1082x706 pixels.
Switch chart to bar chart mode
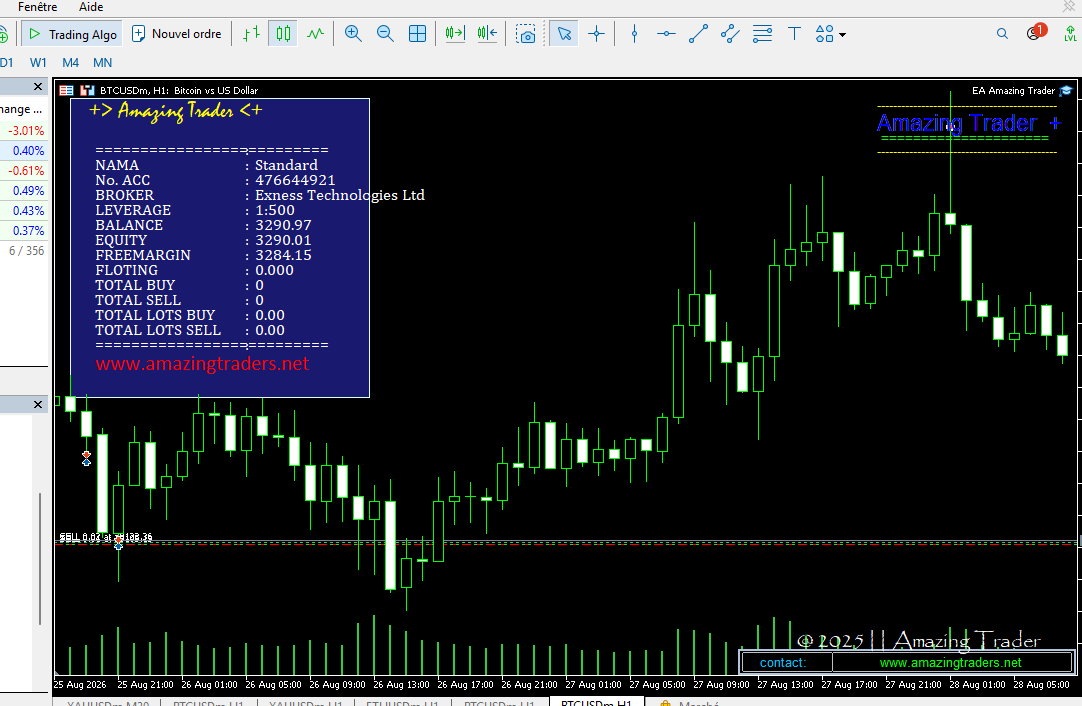pyautogui.click(x=252, y=34)
